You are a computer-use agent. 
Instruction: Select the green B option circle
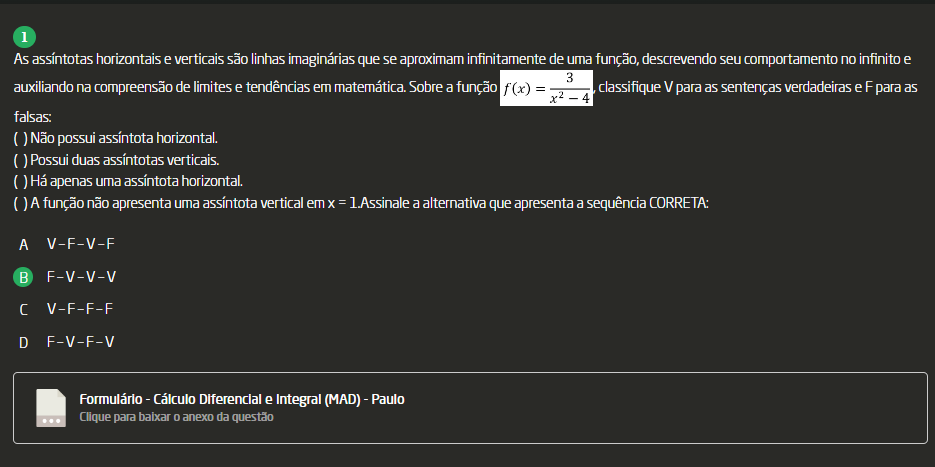tap(25, 277)
